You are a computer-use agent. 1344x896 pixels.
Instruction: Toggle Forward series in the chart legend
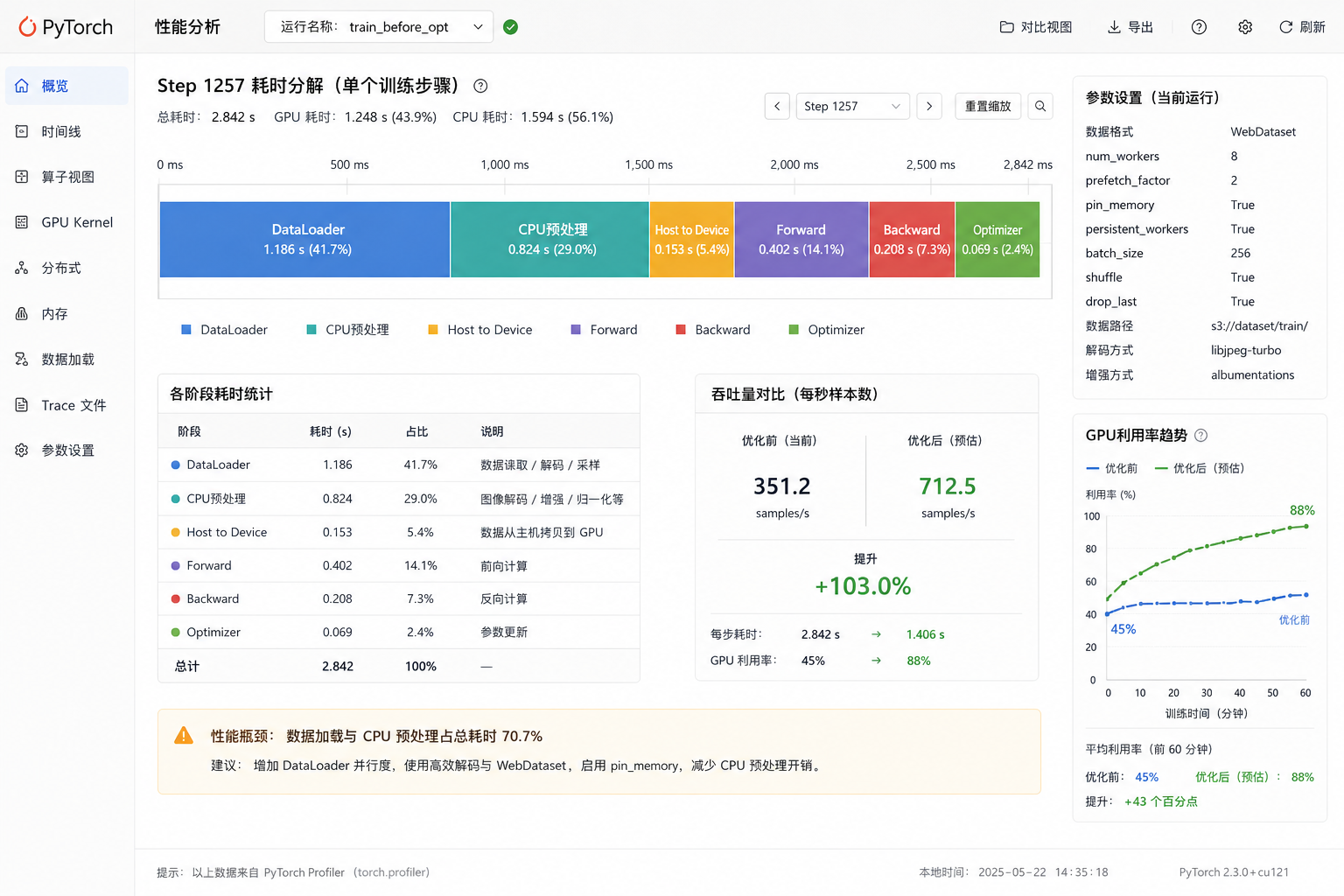point(604,330)
